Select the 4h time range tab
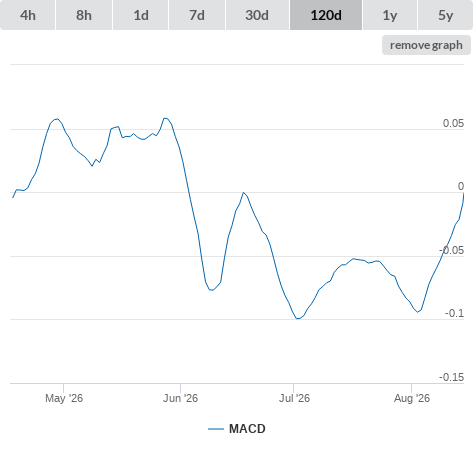The width and height of the screenshot is (474, 455). click(28, 15)
